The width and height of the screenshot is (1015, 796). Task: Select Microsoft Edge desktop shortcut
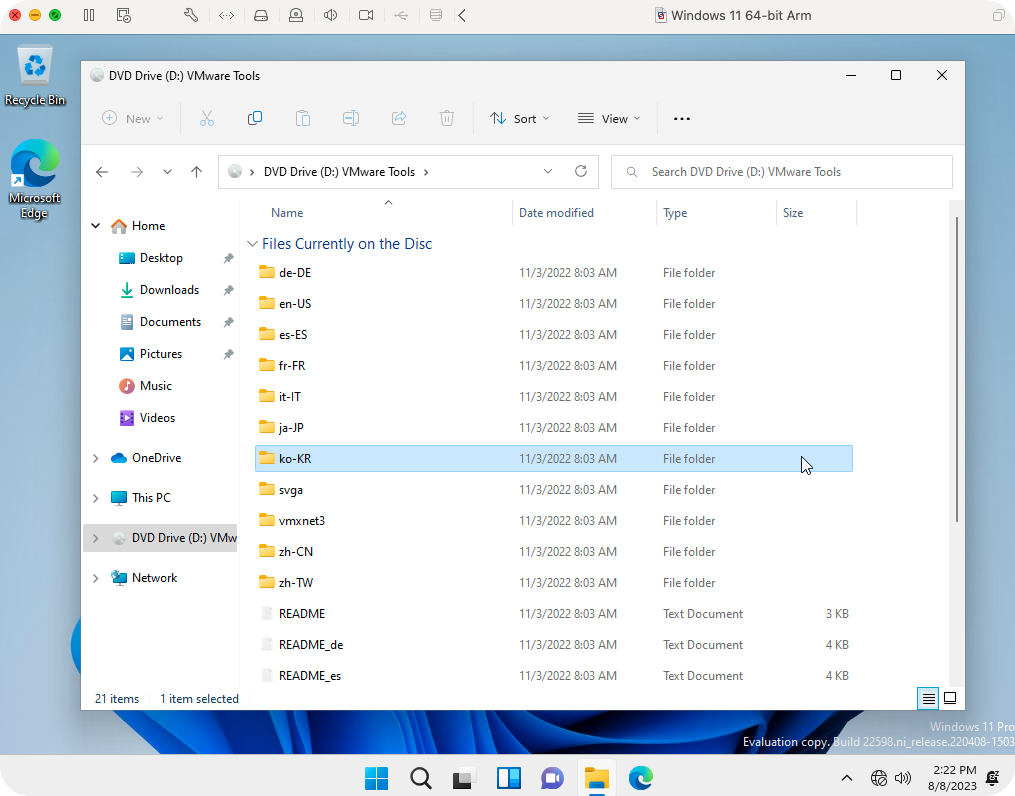coord(35,180)
